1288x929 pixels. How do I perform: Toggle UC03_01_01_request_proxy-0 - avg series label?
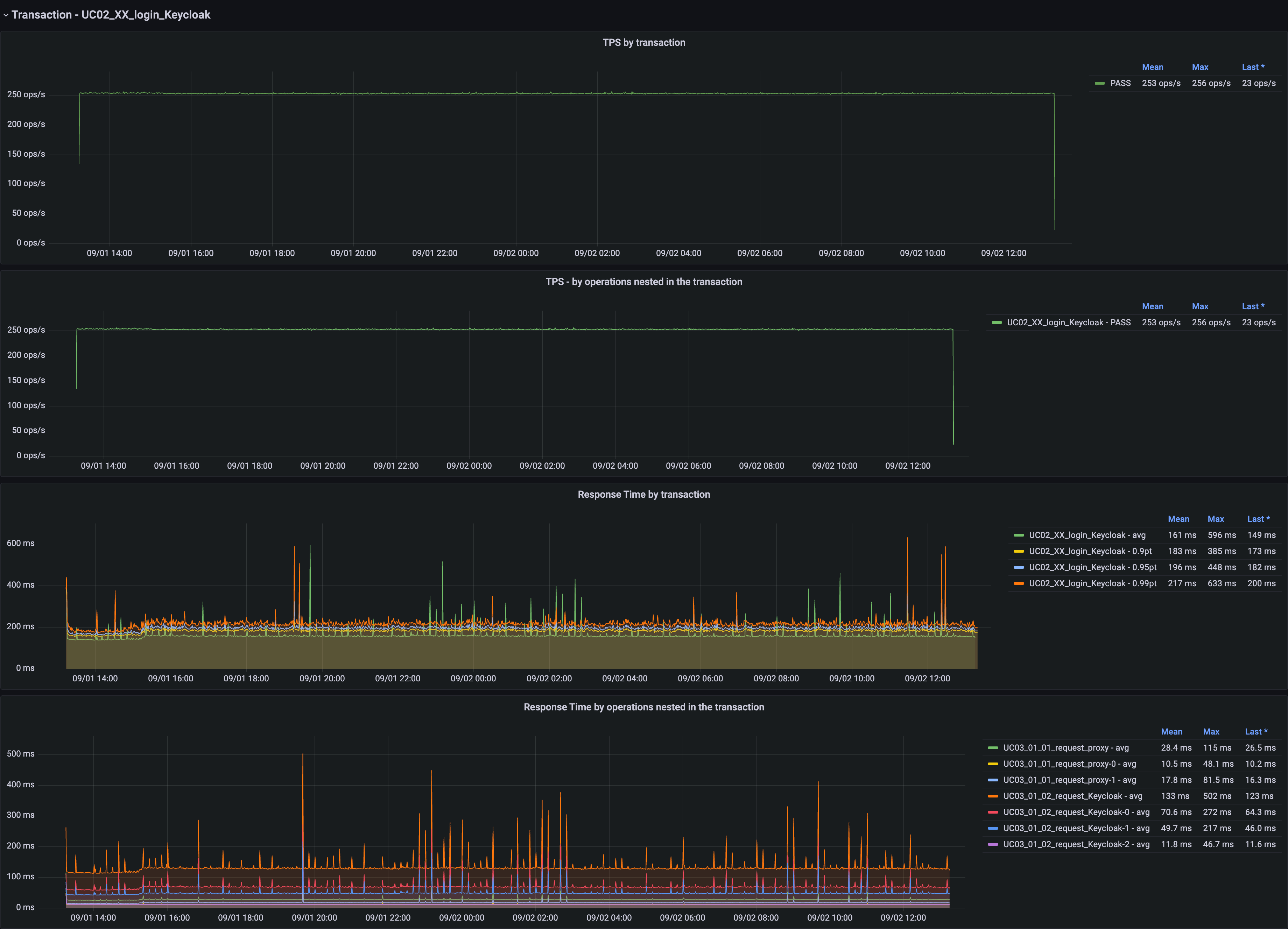[x=1069, y=764]
